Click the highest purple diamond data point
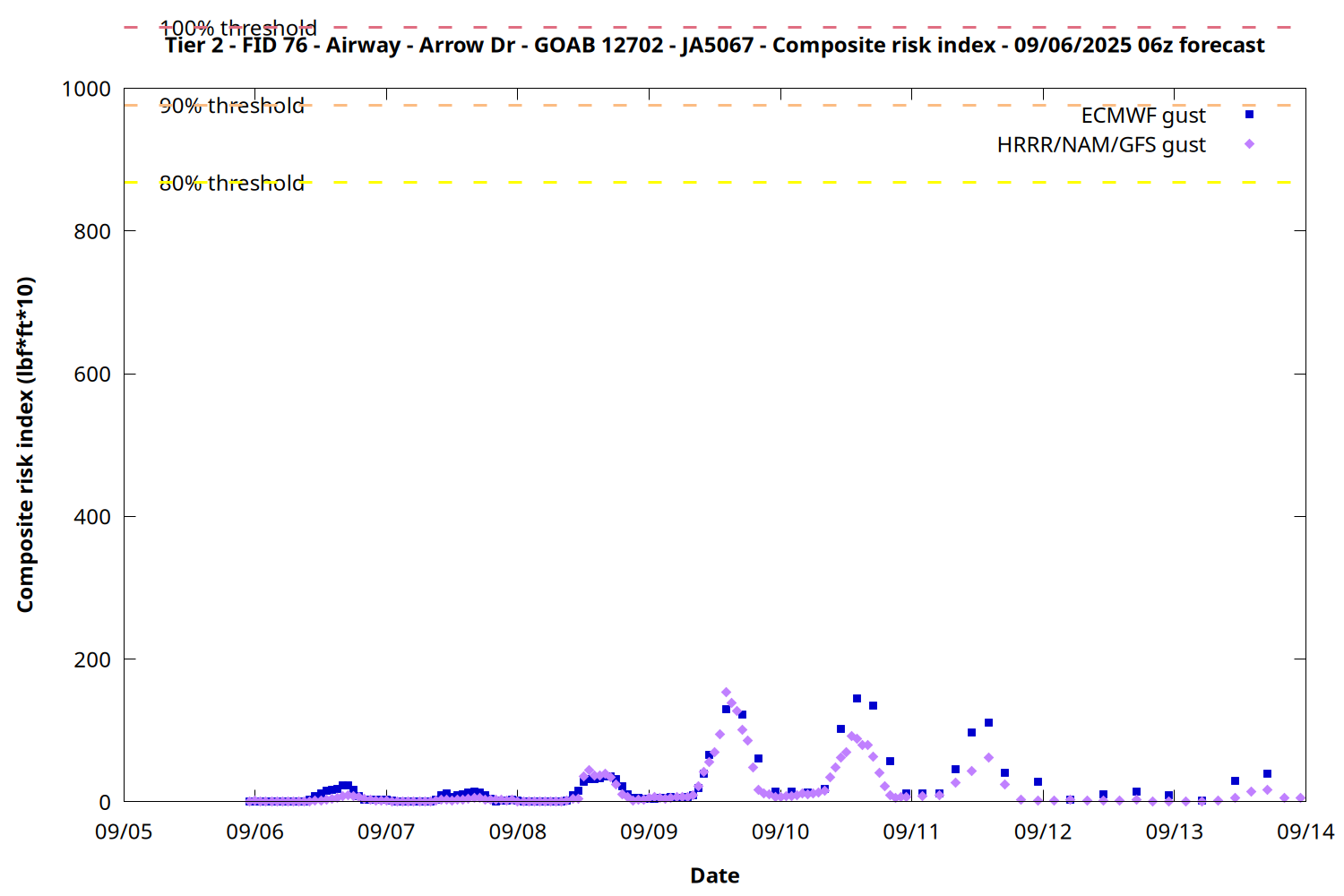This screenshot has width=1344, height=896. point(726,693)
